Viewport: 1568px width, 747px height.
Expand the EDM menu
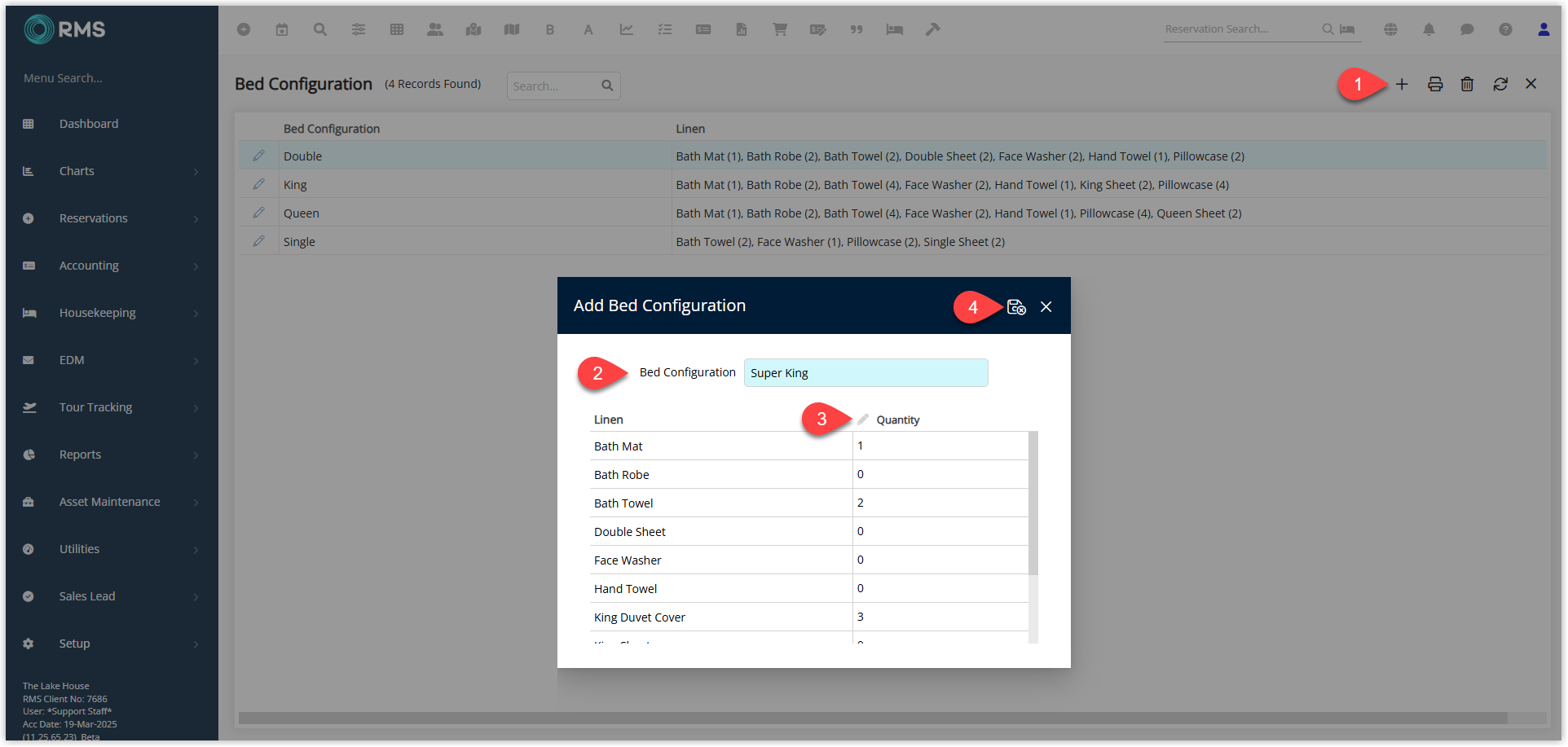click(x=112, y=360)
